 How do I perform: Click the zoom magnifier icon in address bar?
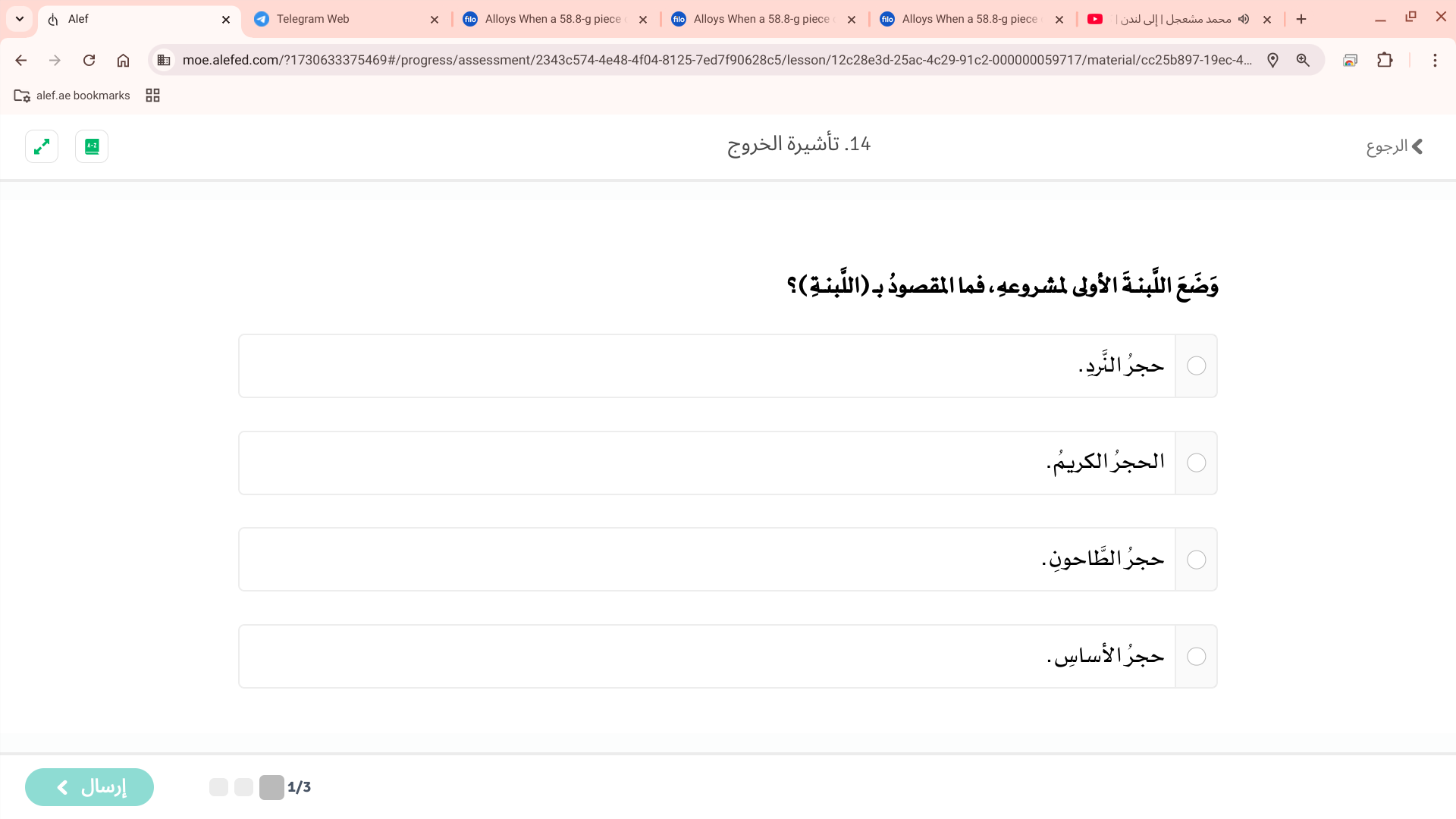pos(1303,60)
